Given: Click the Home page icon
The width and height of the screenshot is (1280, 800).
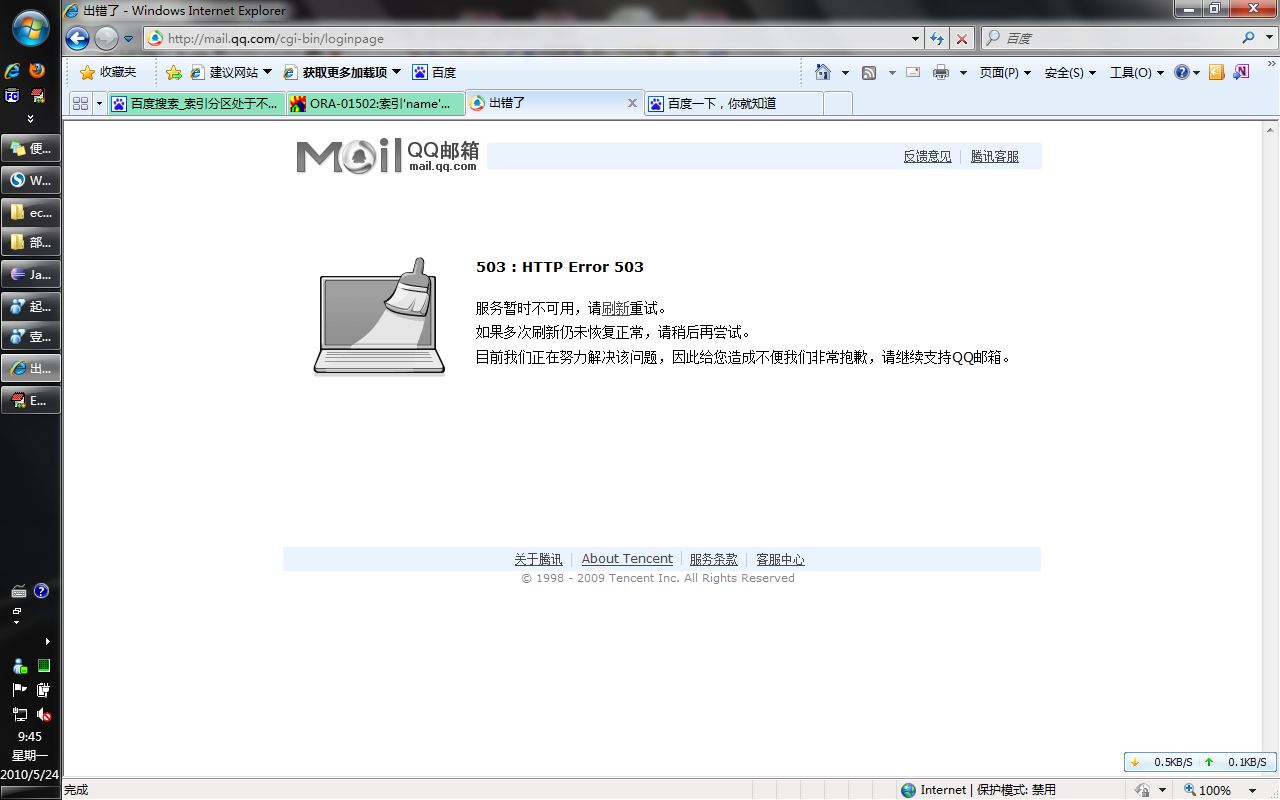Looking at the screenshot, I should 823,72.
